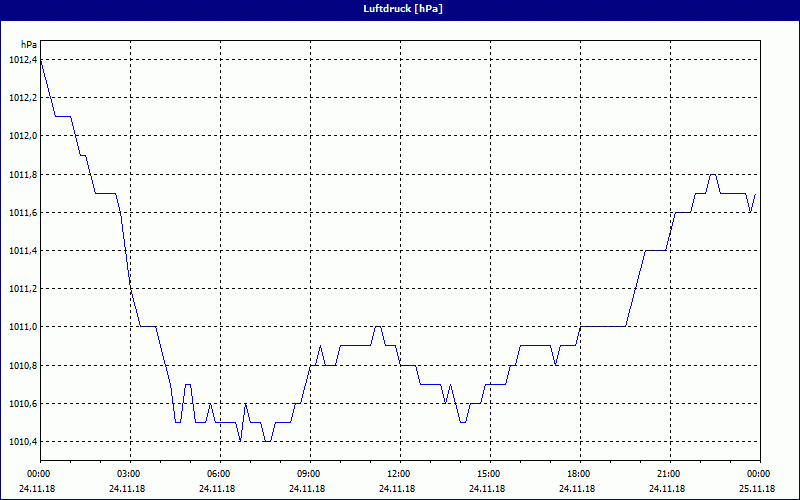Click the 1011,6 y-axis value
This screenshot has width=800, height=500.
tap(22, 213)
